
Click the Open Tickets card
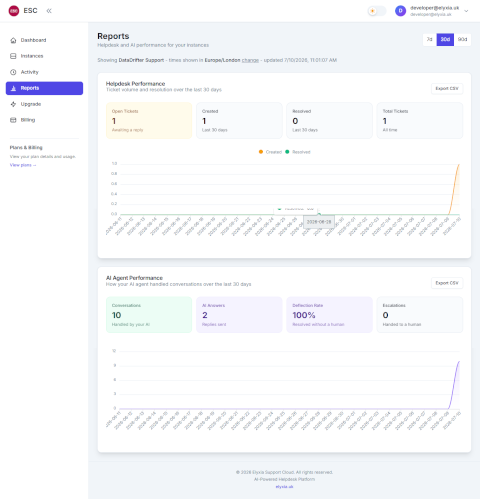pos(149,121)
